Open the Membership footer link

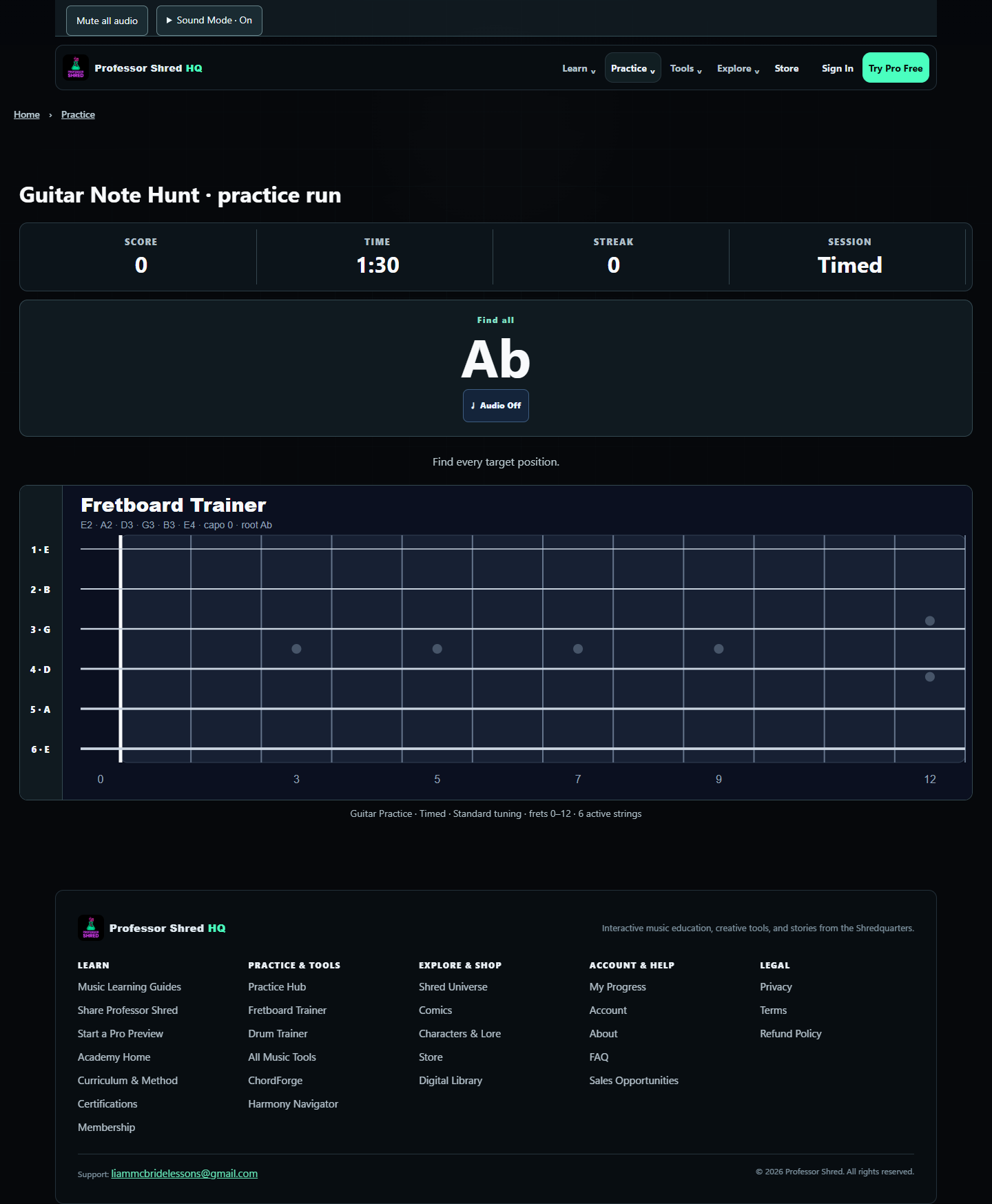pyautogui.click(x=107, y=1128)
